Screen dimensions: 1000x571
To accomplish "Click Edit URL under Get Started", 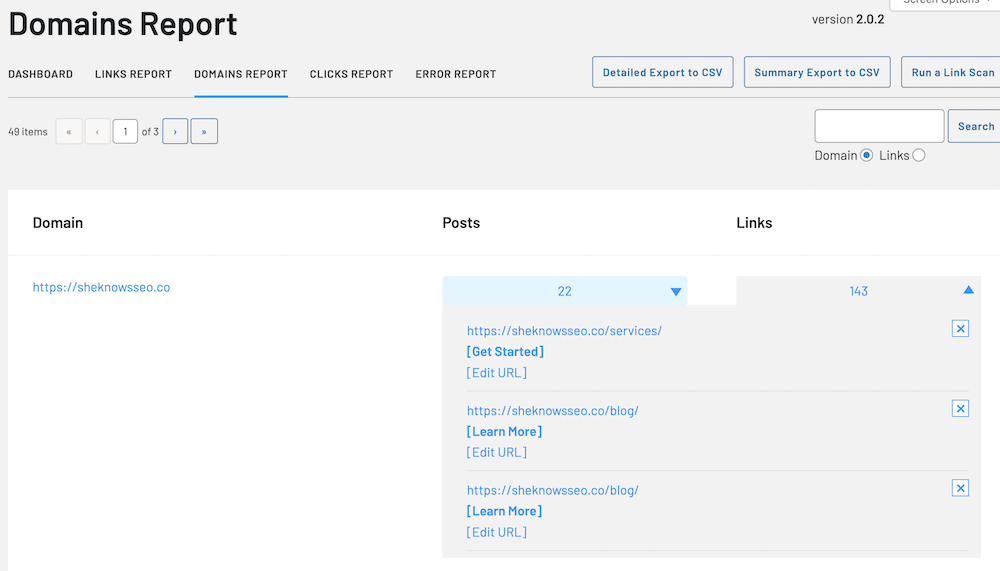I will click(x=497, y=373).
